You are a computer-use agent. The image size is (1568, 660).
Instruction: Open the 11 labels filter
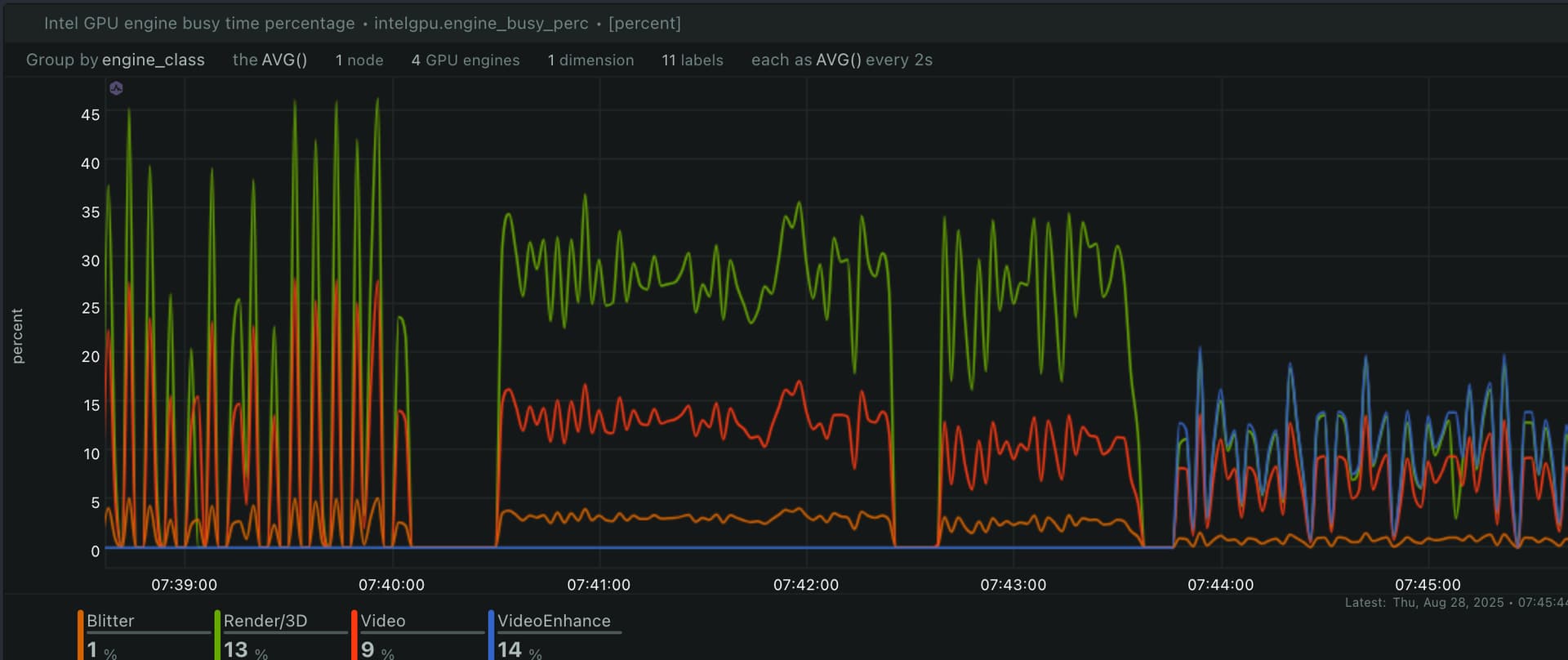pyautogui.click(x=693, y=60)
